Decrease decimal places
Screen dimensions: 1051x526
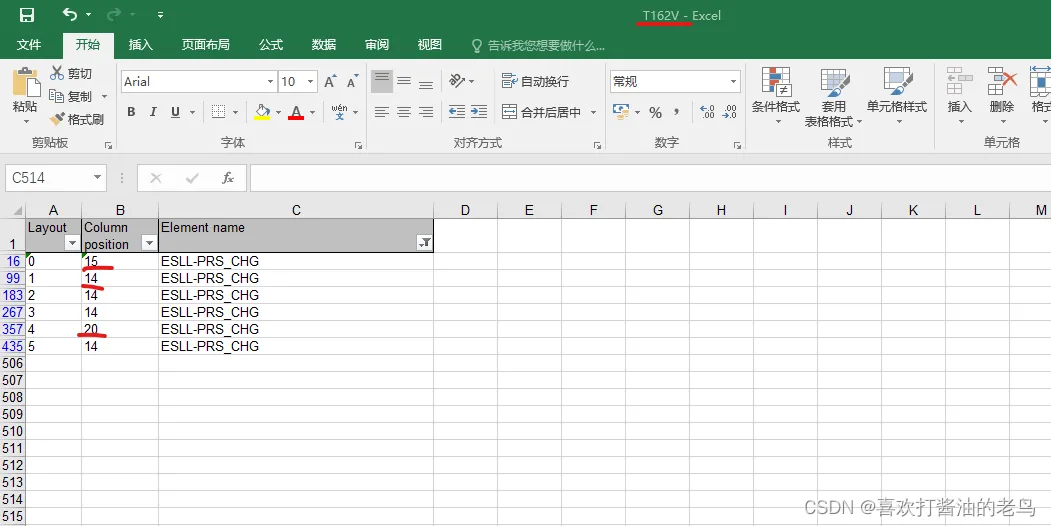(x=729, y=112)
